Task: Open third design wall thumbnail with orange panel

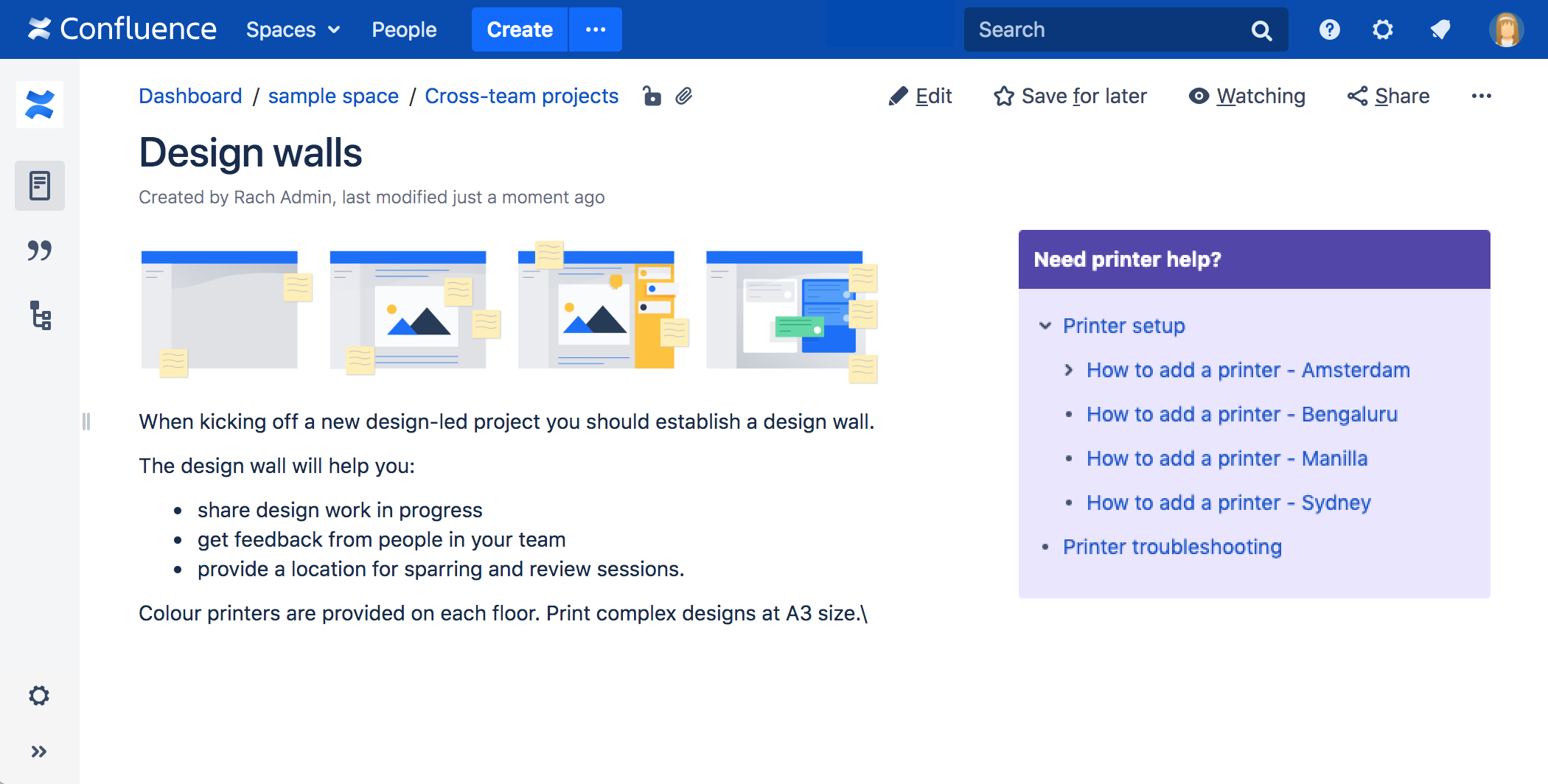Action: (x=603, y=305)
